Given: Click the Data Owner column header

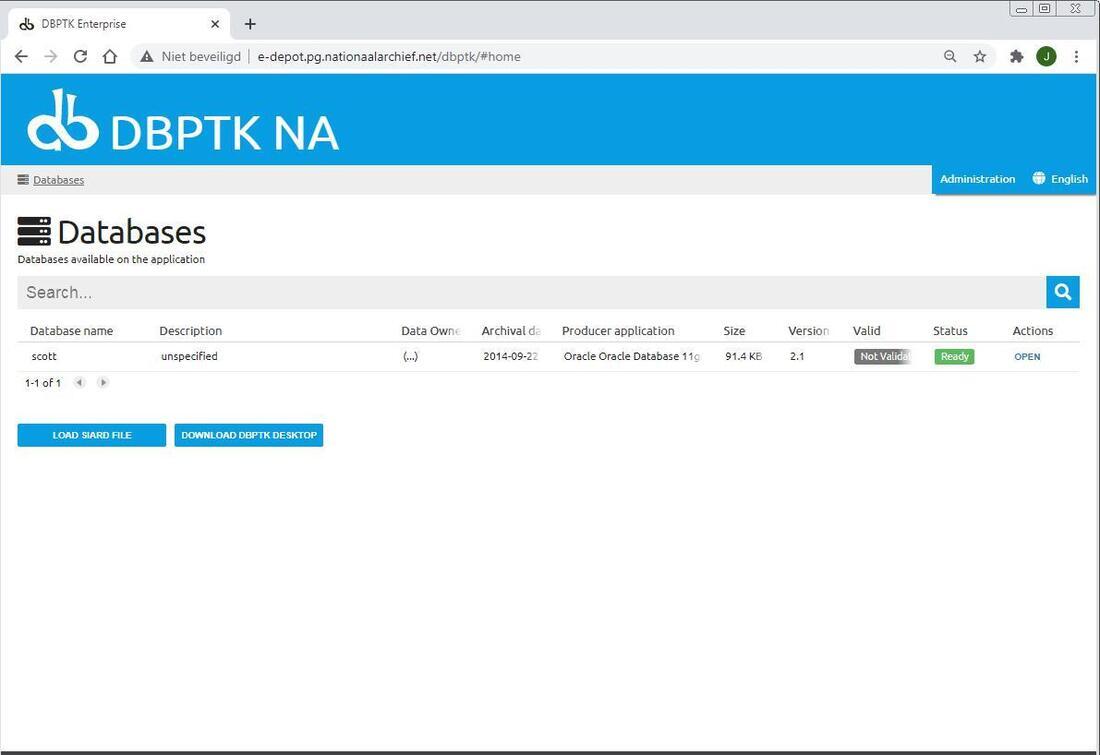Looking at the screenshot, I should tap(431, 330).
